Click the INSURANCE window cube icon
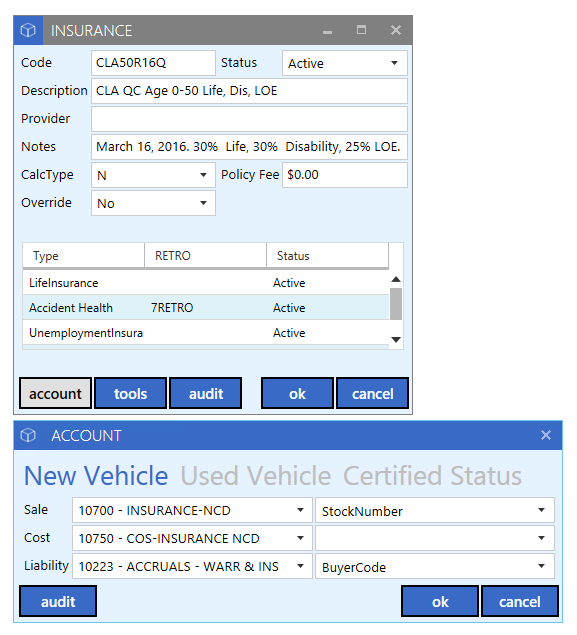Viewport: 577px width, 635px height. pos(28,30)
